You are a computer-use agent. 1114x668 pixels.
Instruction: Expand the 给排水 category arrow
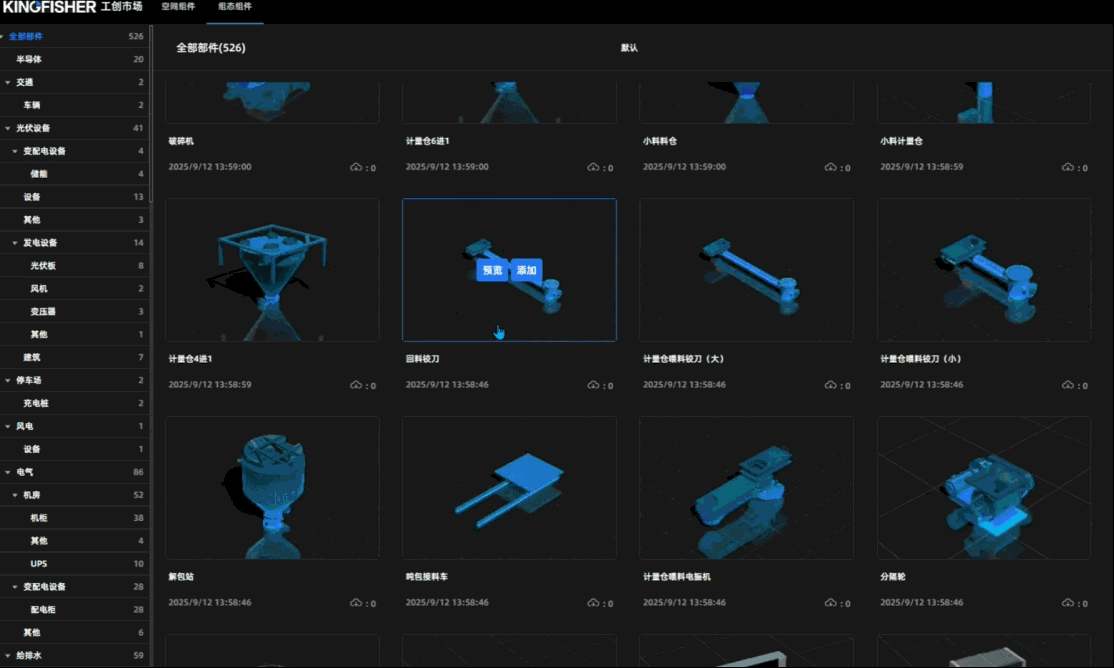[8, 656]
